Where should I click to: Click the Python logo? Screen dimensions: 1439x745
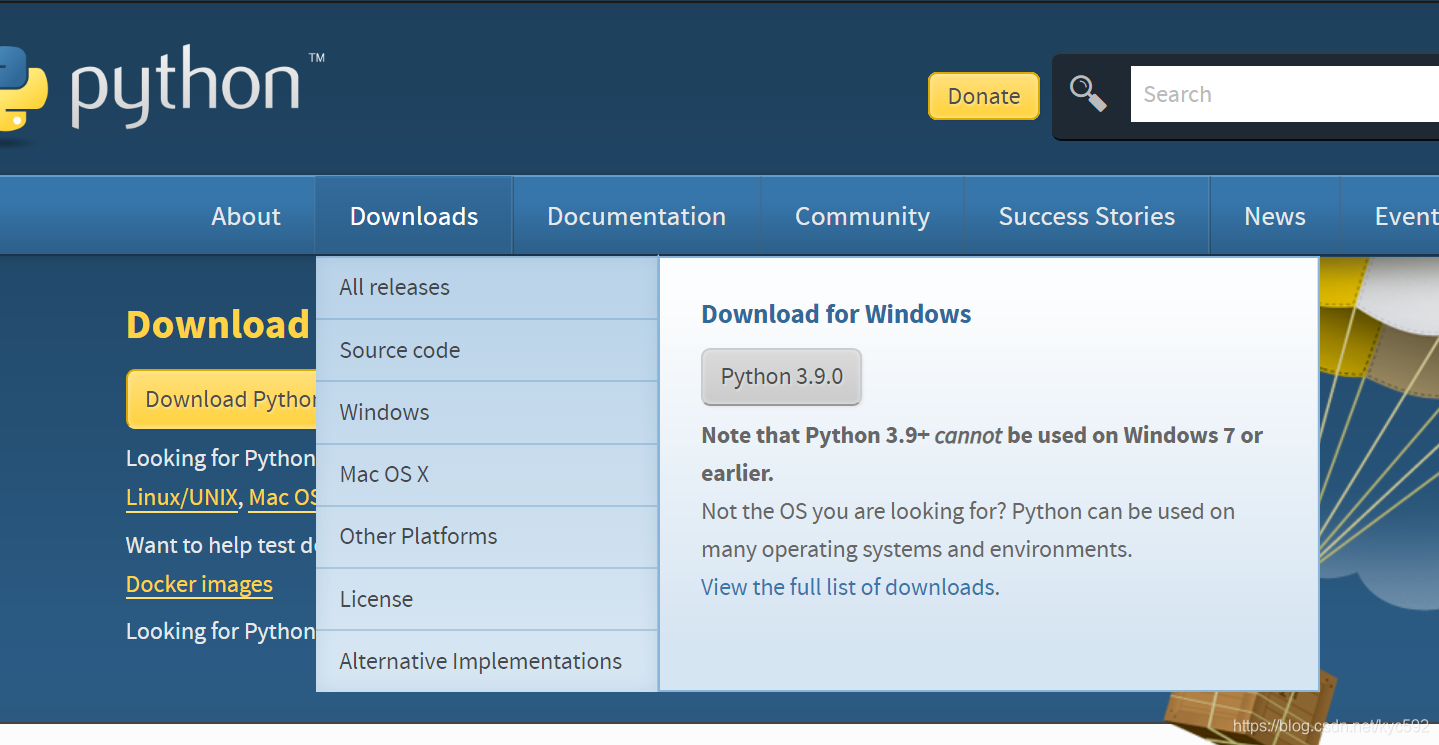coord(160,90)
